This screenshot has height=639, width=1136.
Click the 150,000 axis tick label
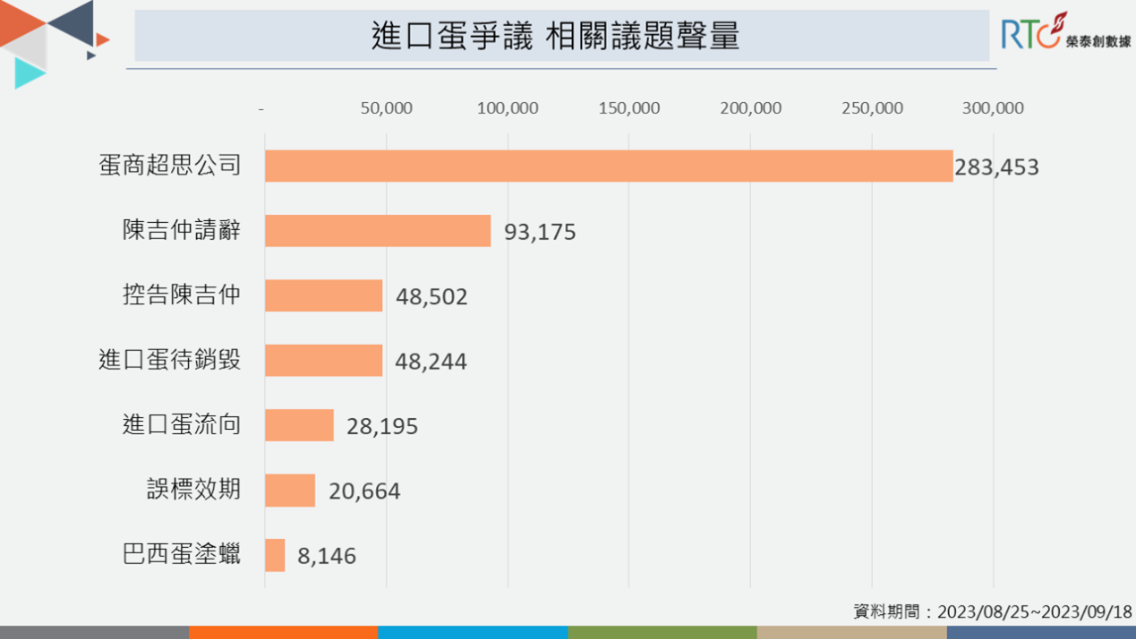[629, 108]
